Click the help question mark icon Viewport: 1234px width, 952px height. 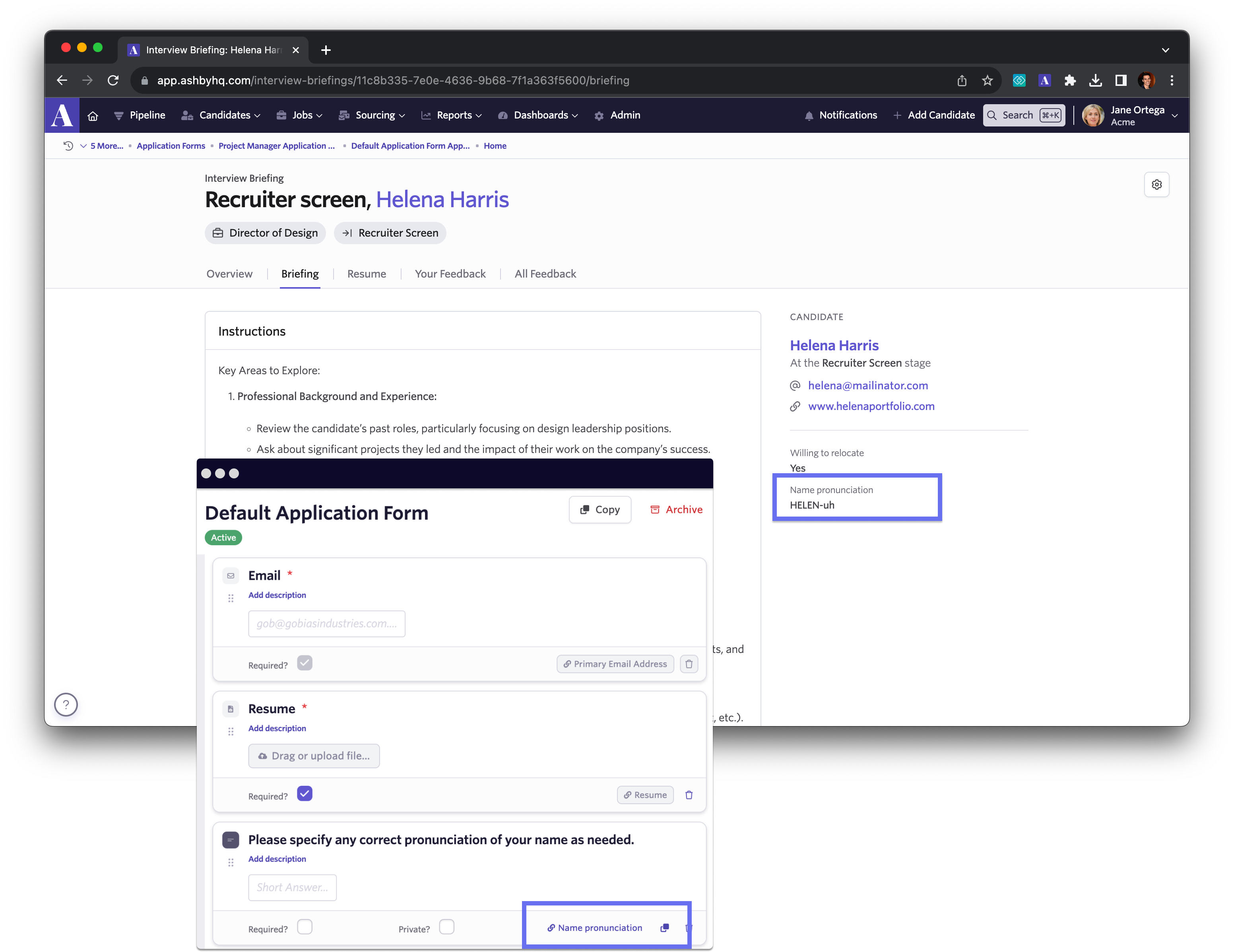66,704
